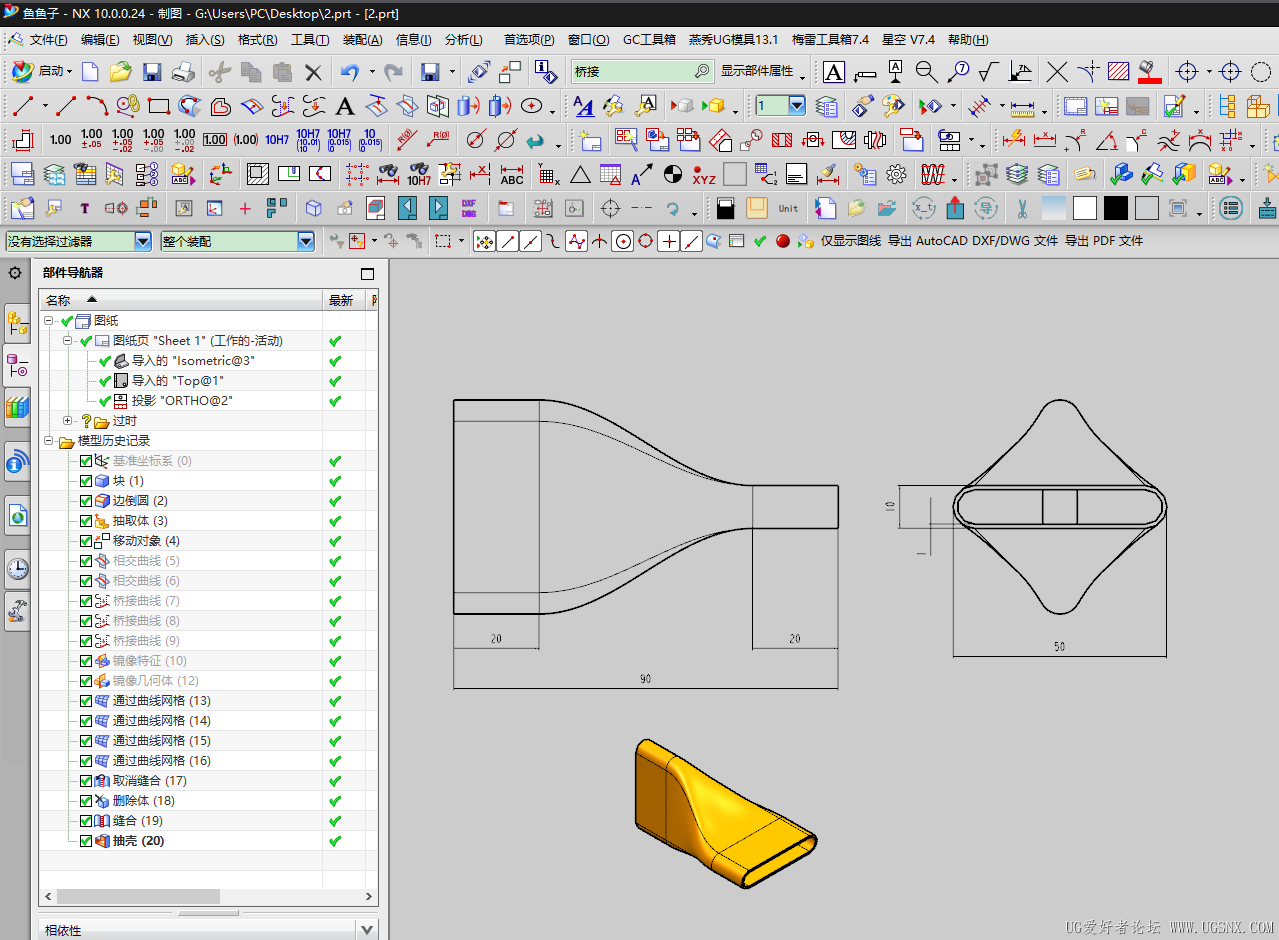Click the scissors icon in bottom toolbar row
This screenshot has height=940, width=1279.
click(x=1022, y=209)
